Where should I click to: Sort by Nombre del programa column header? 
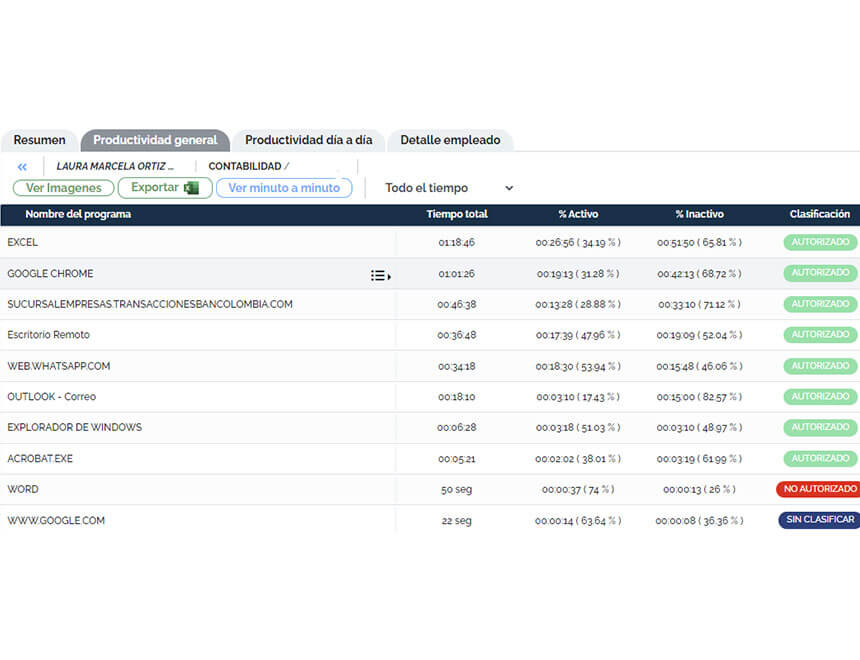coord(78,214)
